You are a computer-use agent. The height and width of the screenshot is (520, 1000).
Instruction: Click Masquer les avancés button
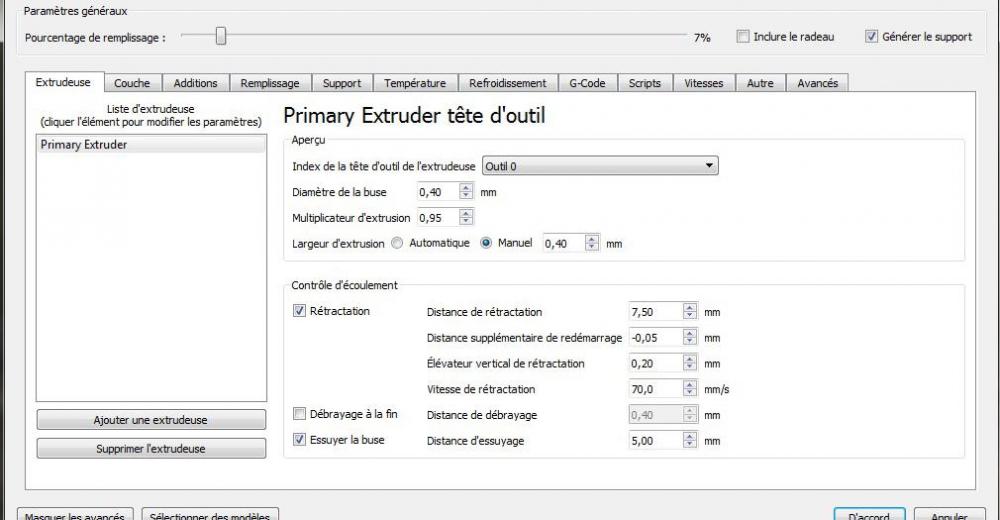point(75,514)
